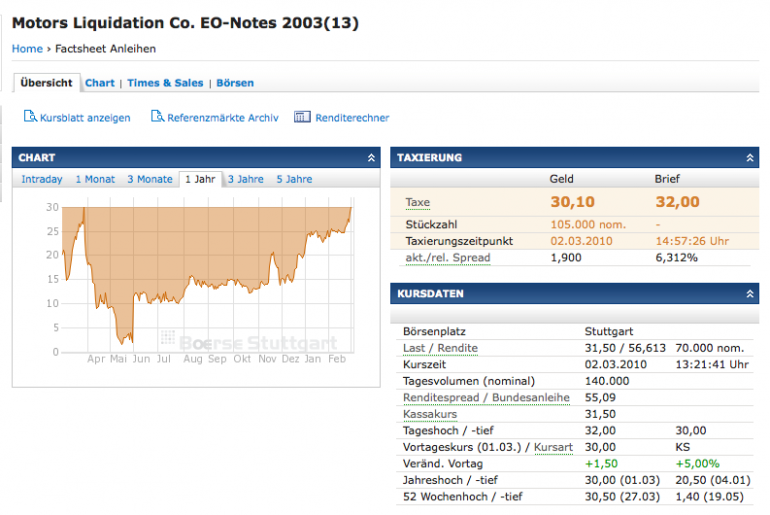Select the Übersicht tab
The width and height of the screenshot is (770, 515).
click(46, 83)
